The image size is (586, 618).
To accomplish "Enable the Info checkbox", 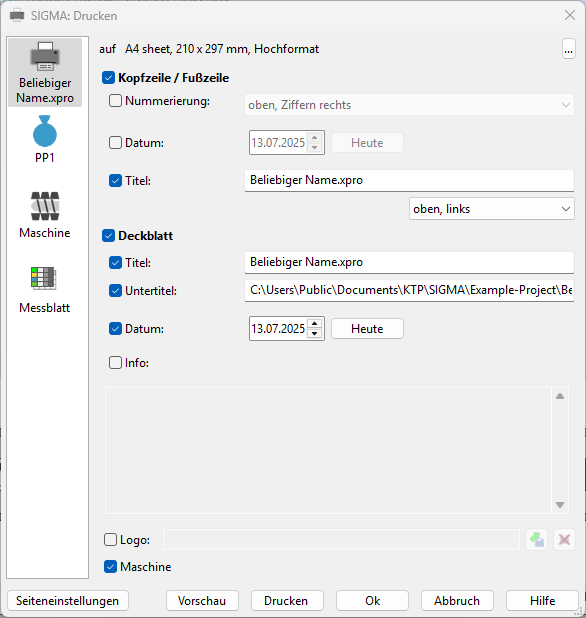I will (115, 362).
